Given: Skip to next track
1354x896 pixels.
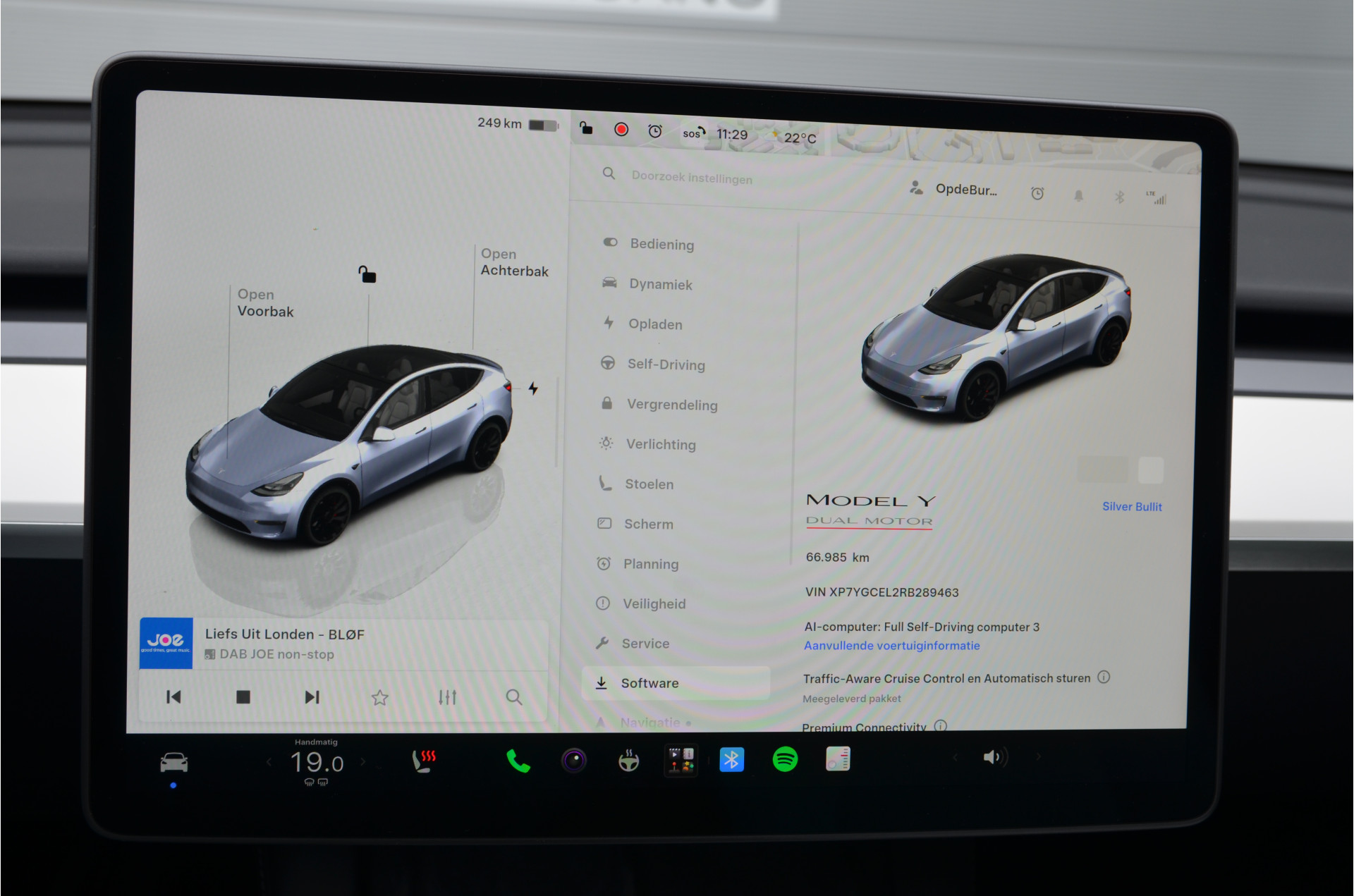Looking at the screenshot, I should point(312,697).
